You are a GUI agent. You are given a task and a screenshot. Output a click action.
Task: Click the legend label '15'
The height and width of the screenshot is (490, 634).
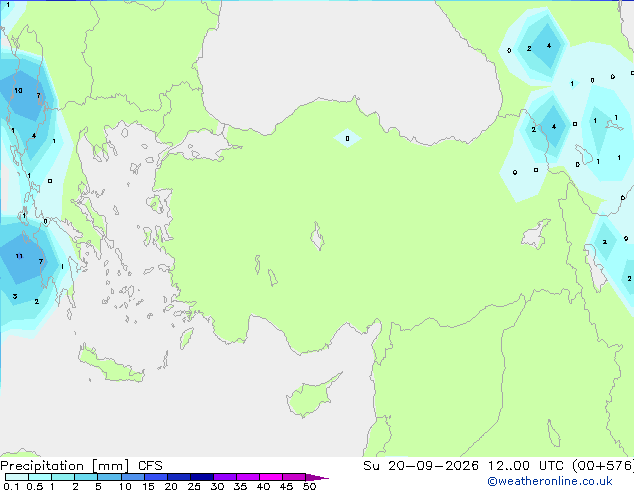(148, 486)
